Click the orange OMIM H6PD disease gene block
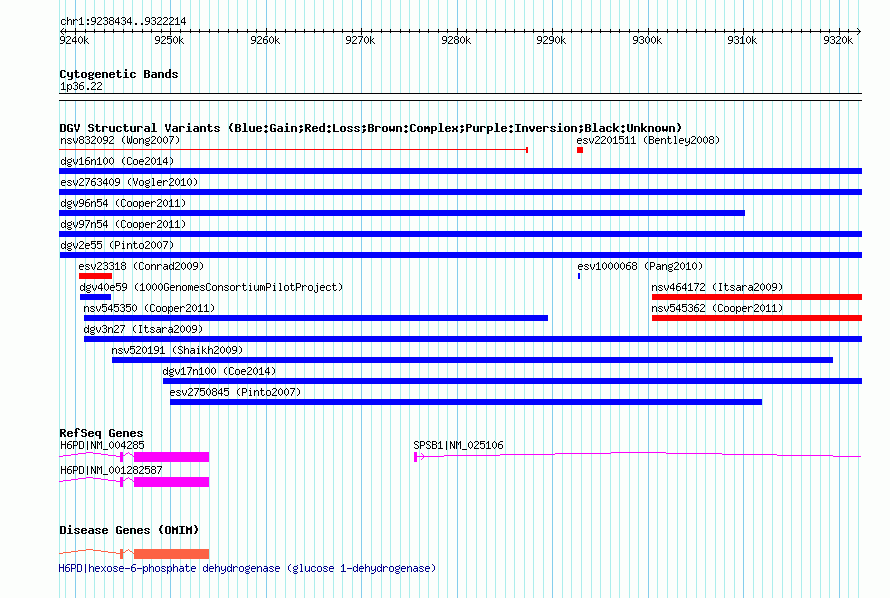Screen dimensions: 890x598 [x=171, y=554]
